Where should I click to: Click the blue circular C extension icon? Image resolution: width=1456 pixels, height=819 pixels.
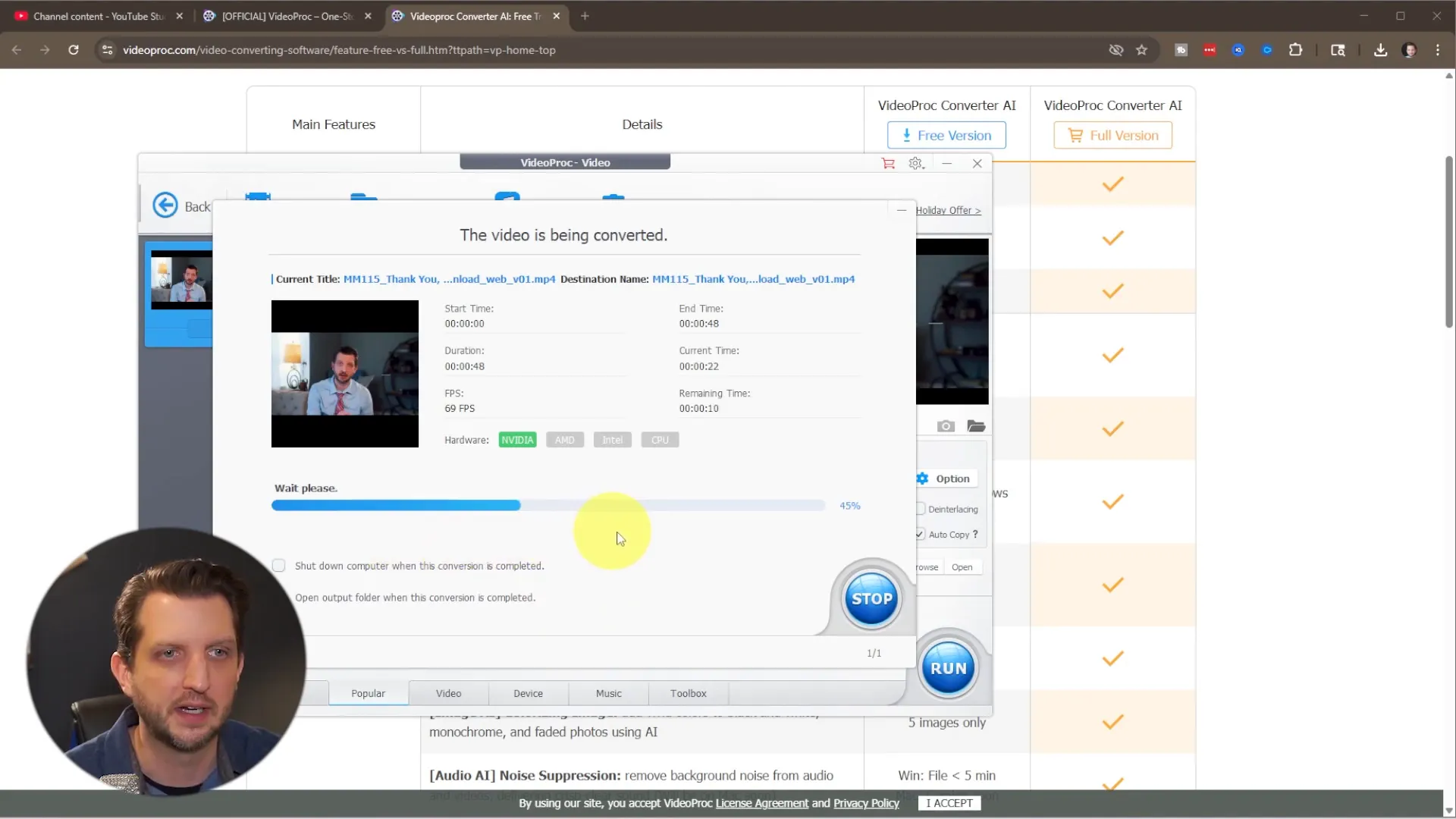tap(1267, 50)
